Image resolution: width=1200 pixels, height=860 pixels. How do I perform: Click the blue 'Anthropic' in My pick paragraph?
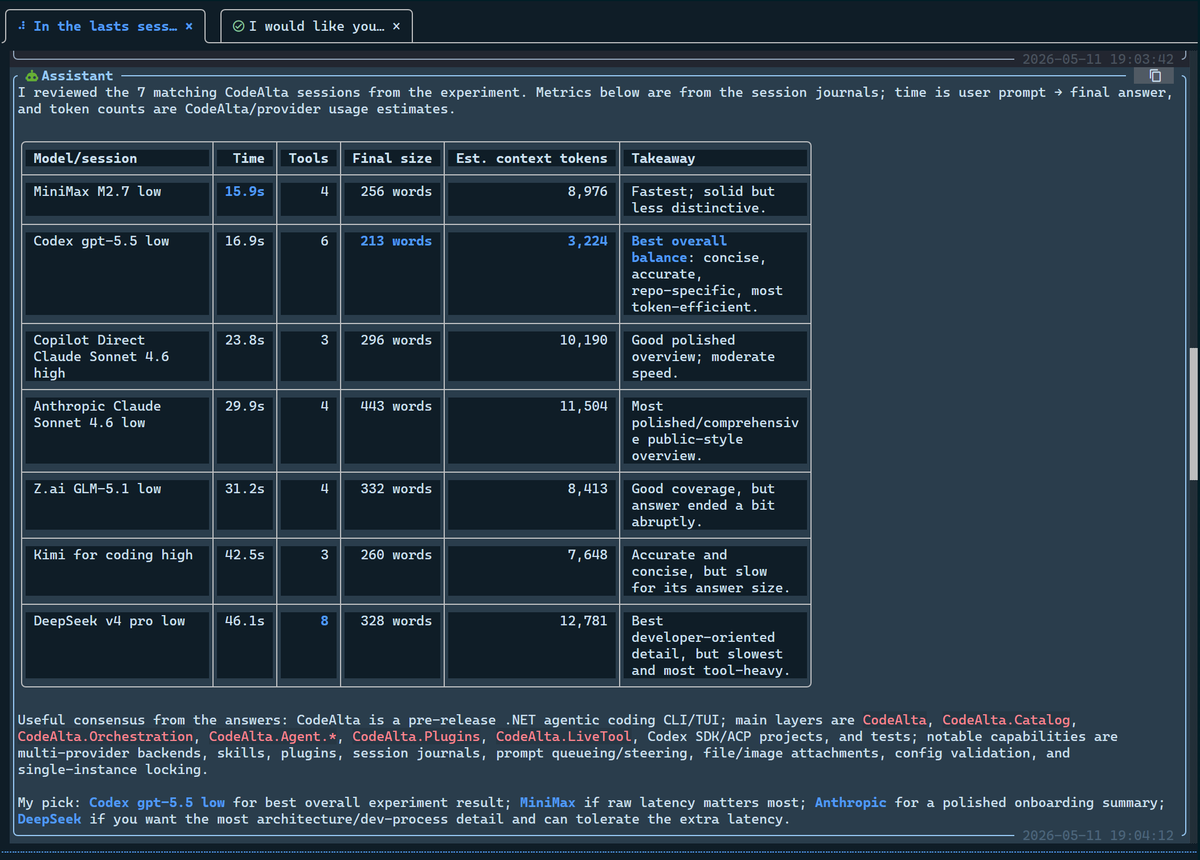click(x=850, y=803)
